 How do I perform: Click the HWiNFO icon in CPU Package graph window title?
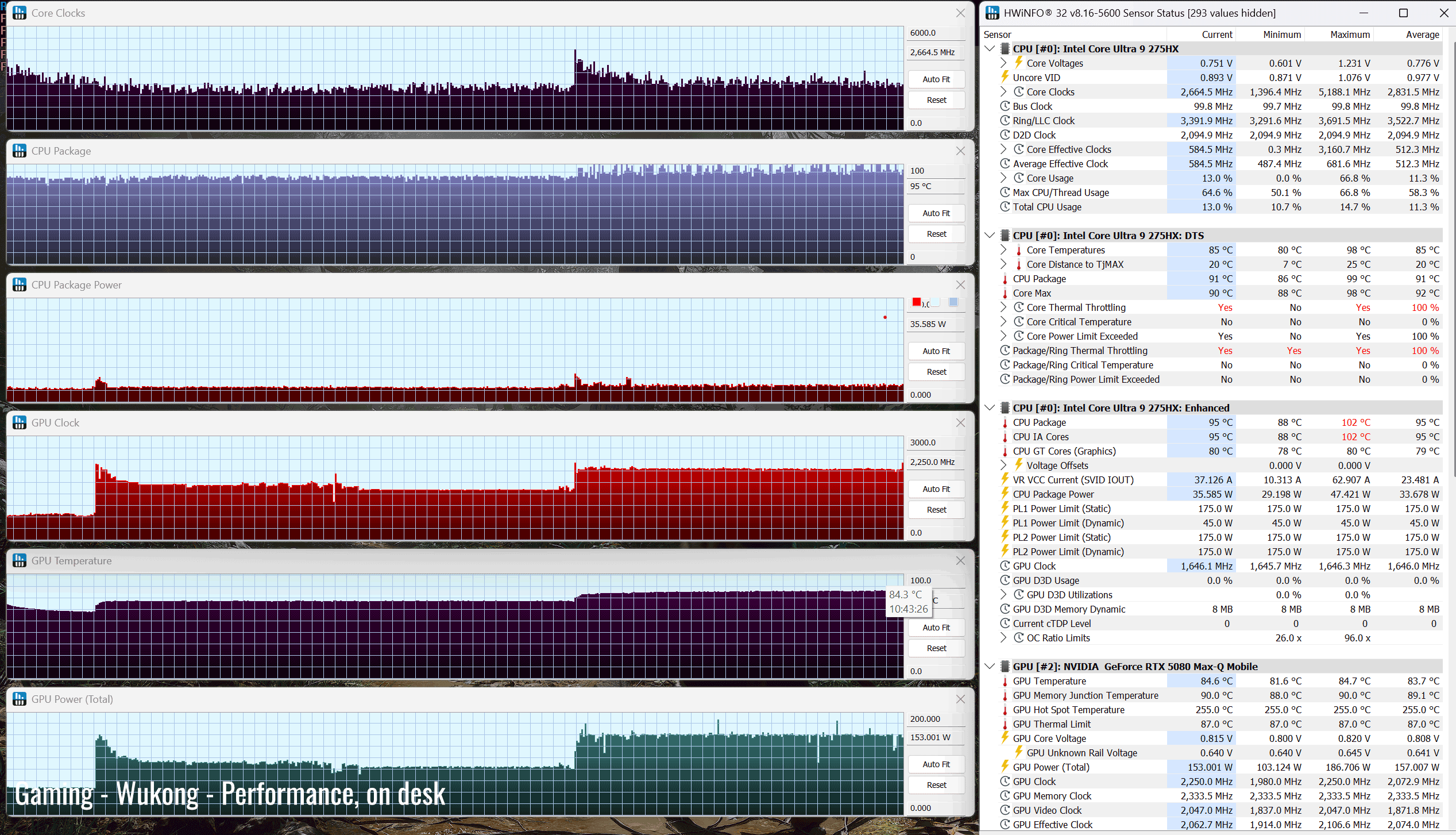(x=20, y=151)
